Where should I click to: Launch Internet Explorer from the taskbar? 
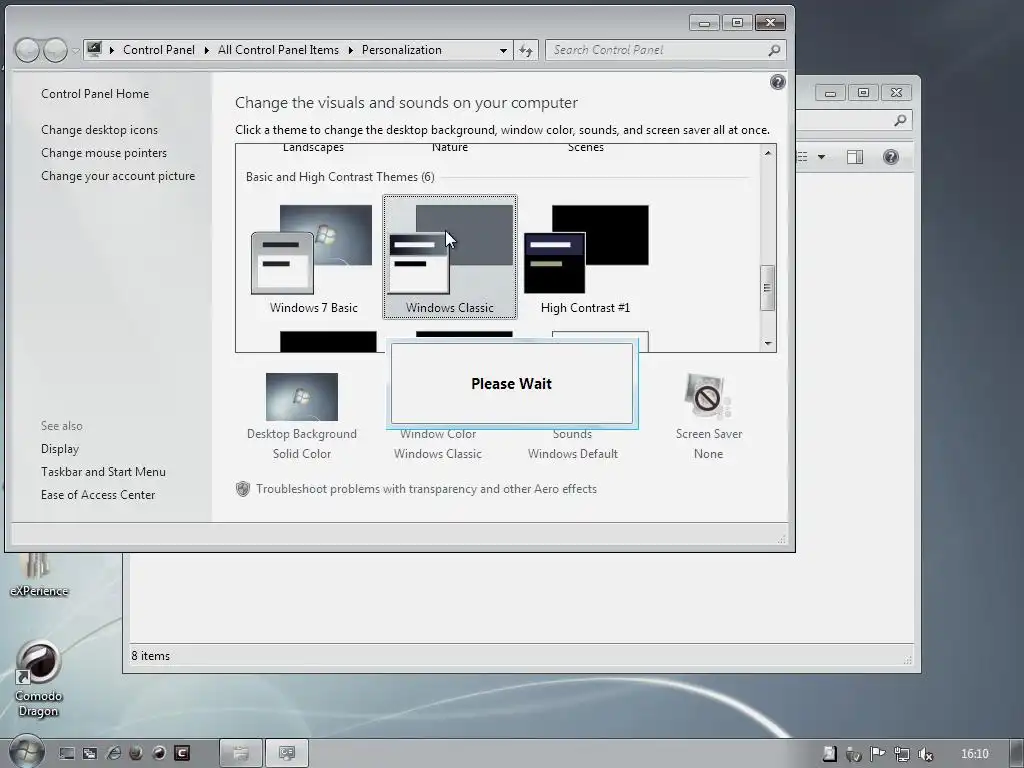pos(113,754)
